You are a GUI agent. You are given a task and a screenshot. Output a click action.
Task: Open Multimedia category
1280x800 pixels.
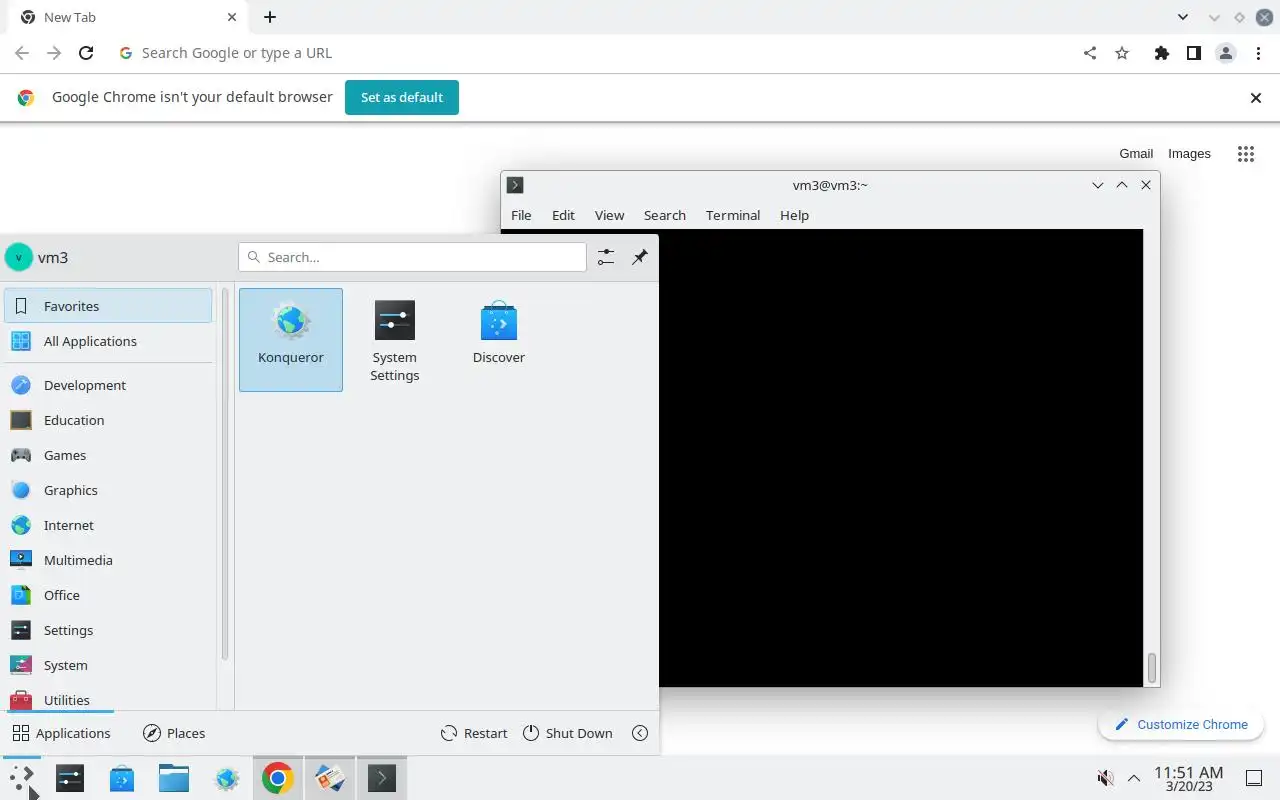108,560
